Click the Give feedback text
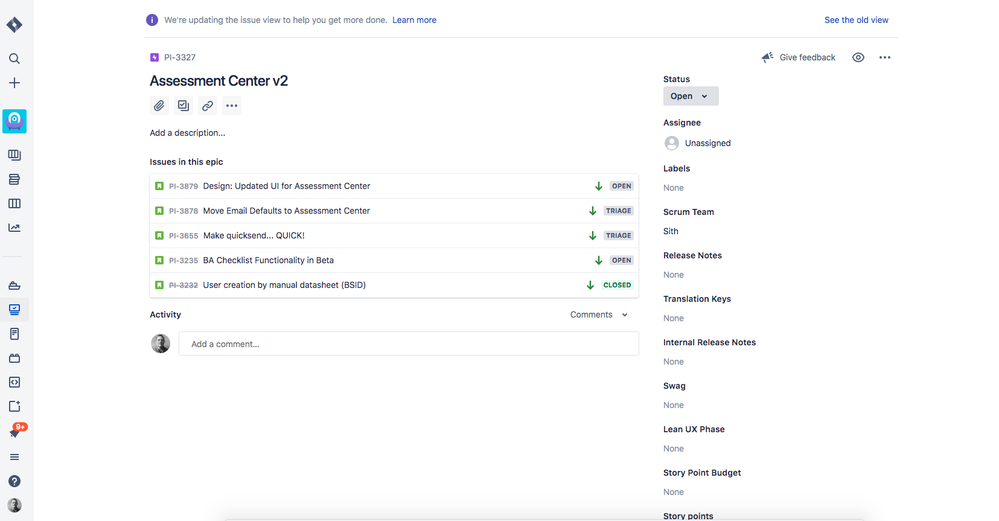The width and height of the screenshot is (999, 521). coord(807,57)
